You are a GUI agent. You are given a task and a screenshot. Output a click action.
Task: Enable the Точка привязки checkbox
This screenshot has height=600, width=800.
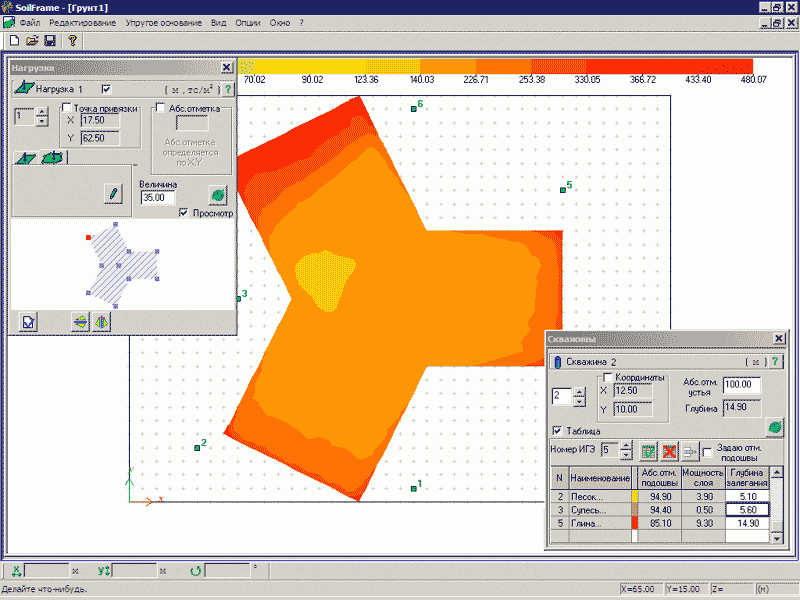click(67, 108)
